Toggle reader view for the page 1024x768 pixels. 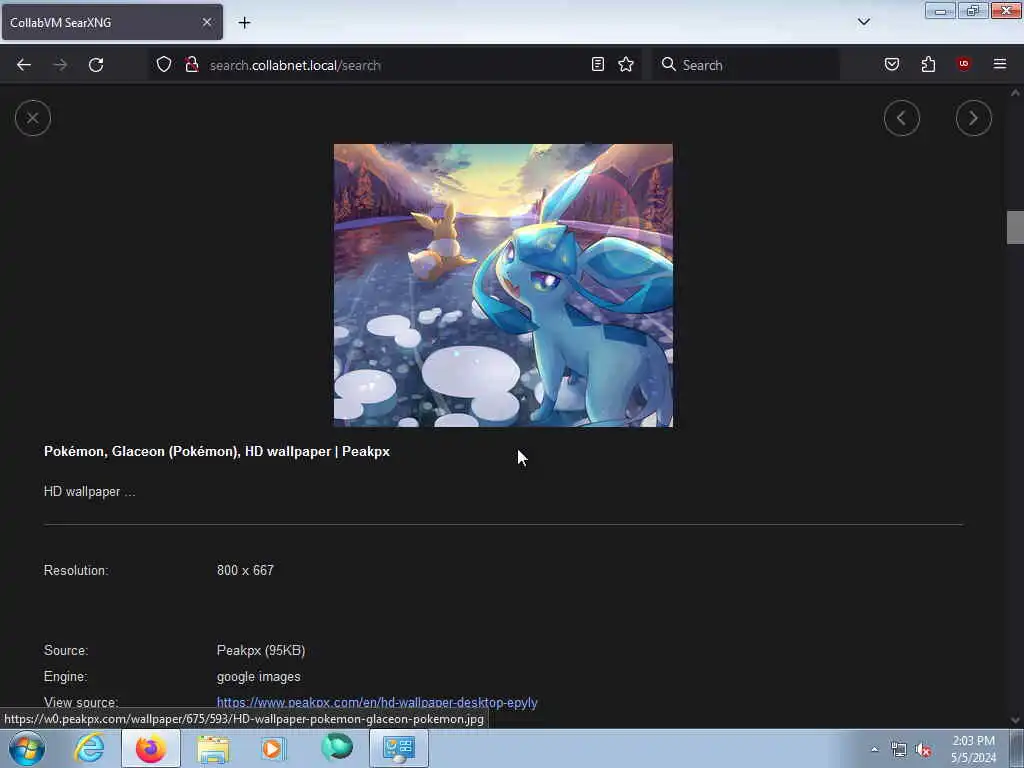click(598, 65)
